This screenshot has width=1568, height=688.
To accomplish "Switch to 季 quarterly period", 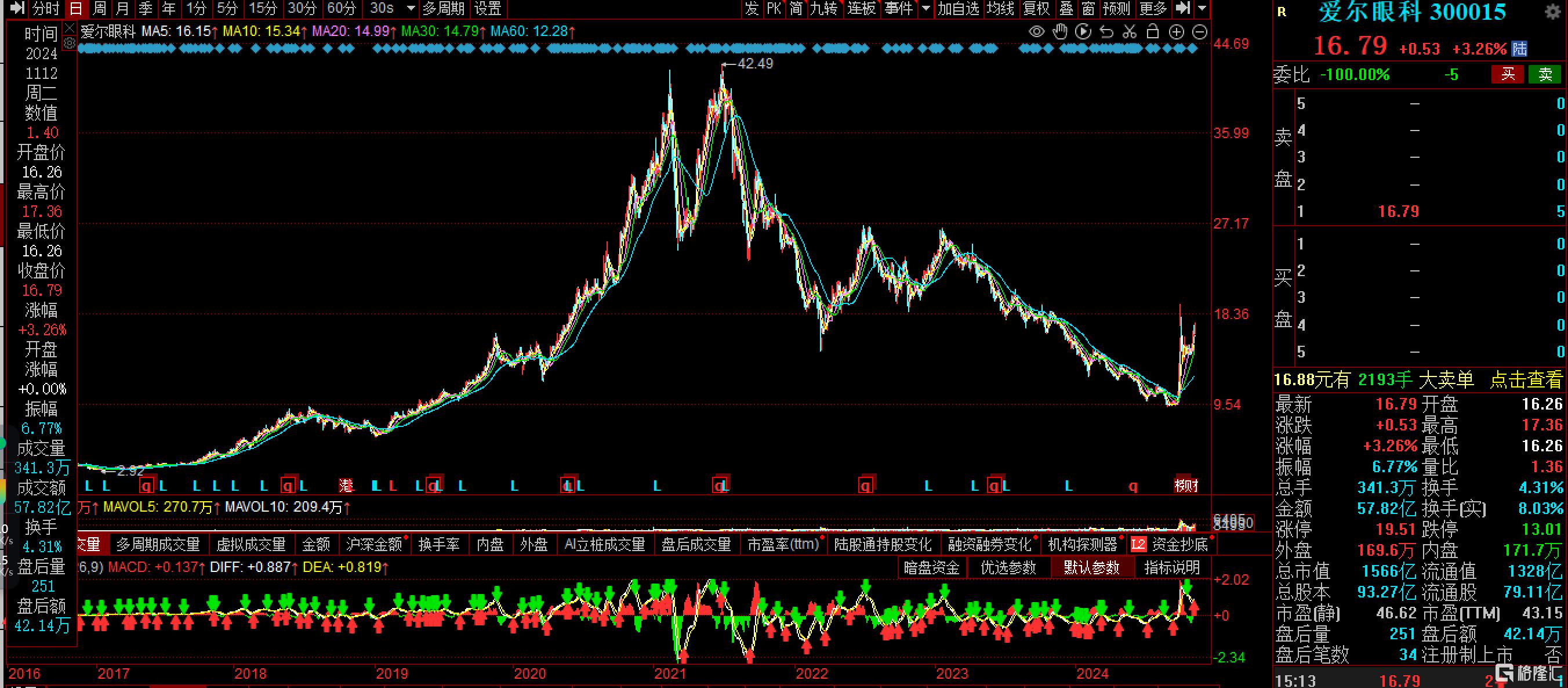I will 145,9.
